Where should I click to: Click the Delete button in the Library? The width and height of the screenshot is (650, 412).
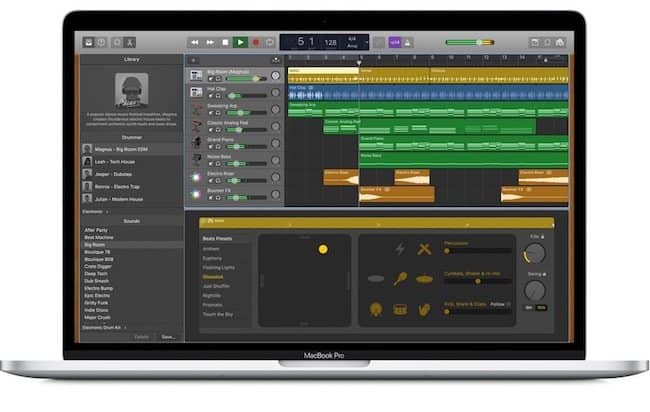click(141, 337)
